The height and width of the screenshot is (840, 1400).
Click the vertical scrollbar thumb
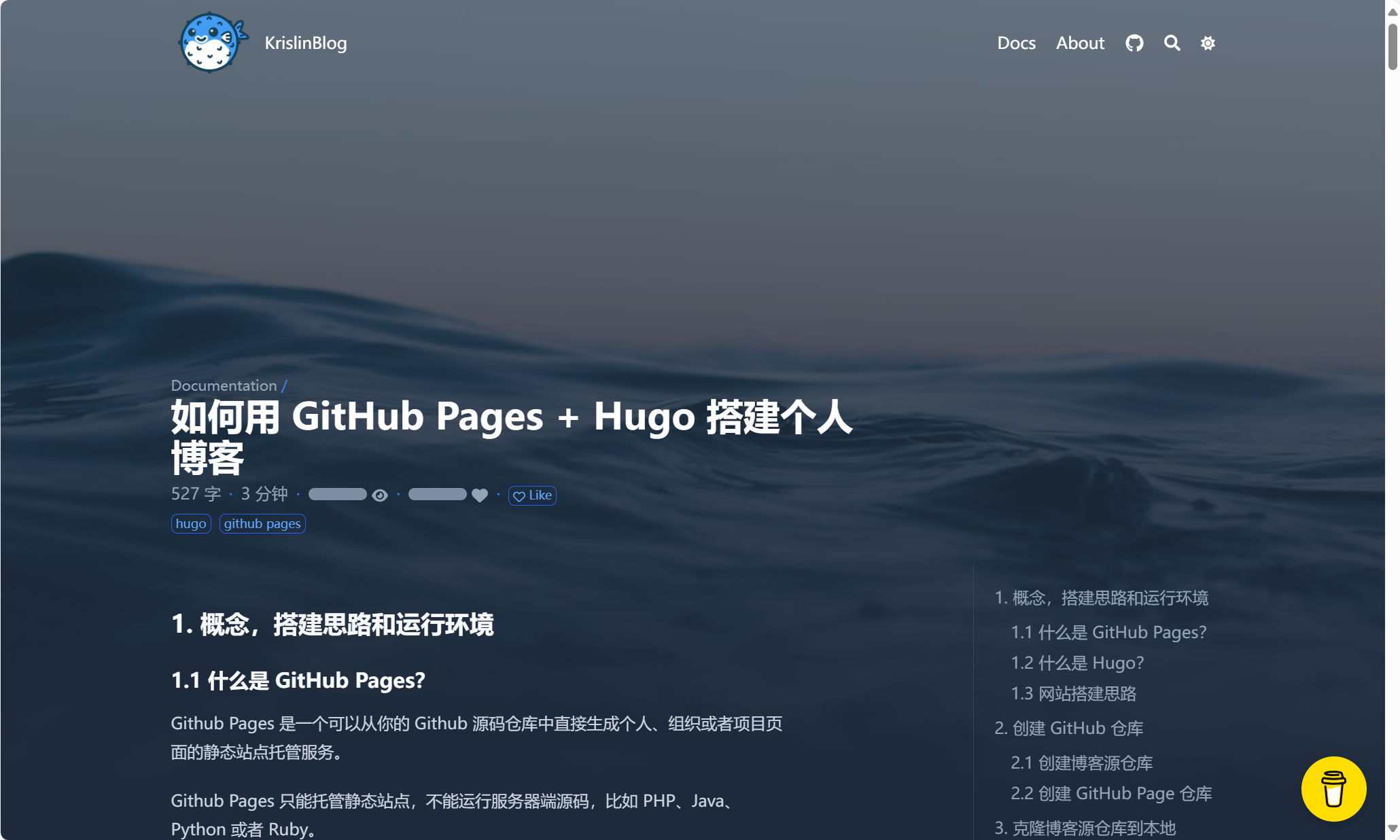tap(1393, 46)
